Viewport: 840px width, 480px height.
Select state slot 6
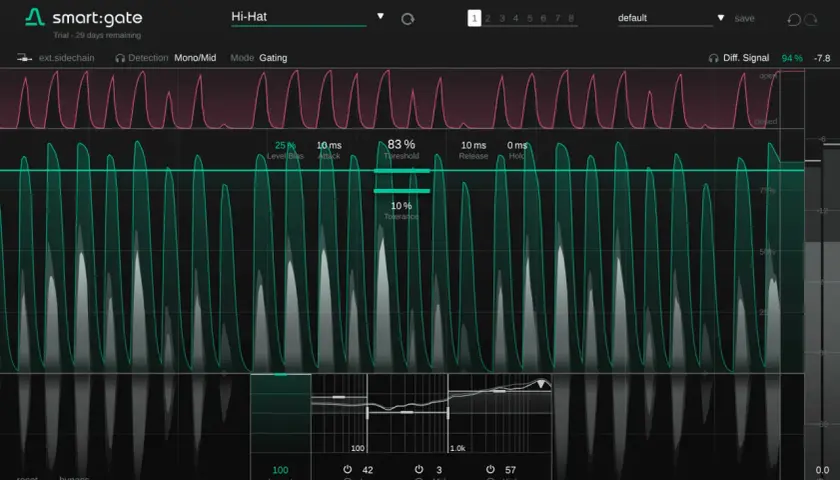pyautogui.click(x=543, y=18)
